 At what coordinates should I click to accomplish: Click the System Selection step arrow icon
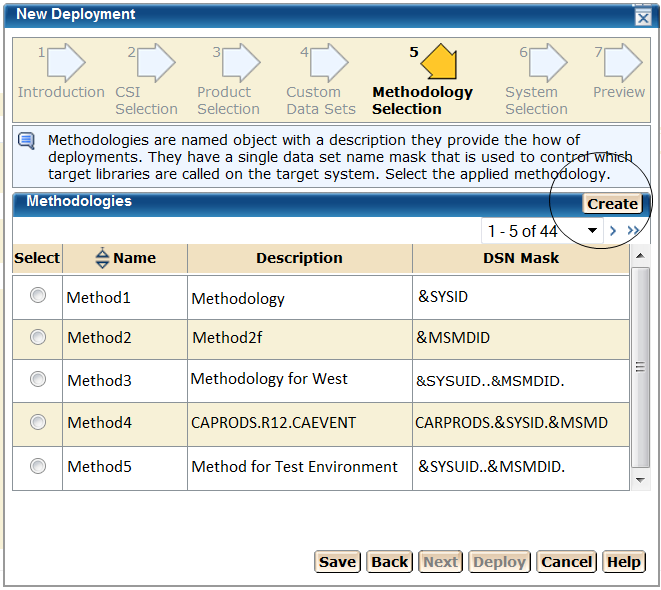point(547,63)
